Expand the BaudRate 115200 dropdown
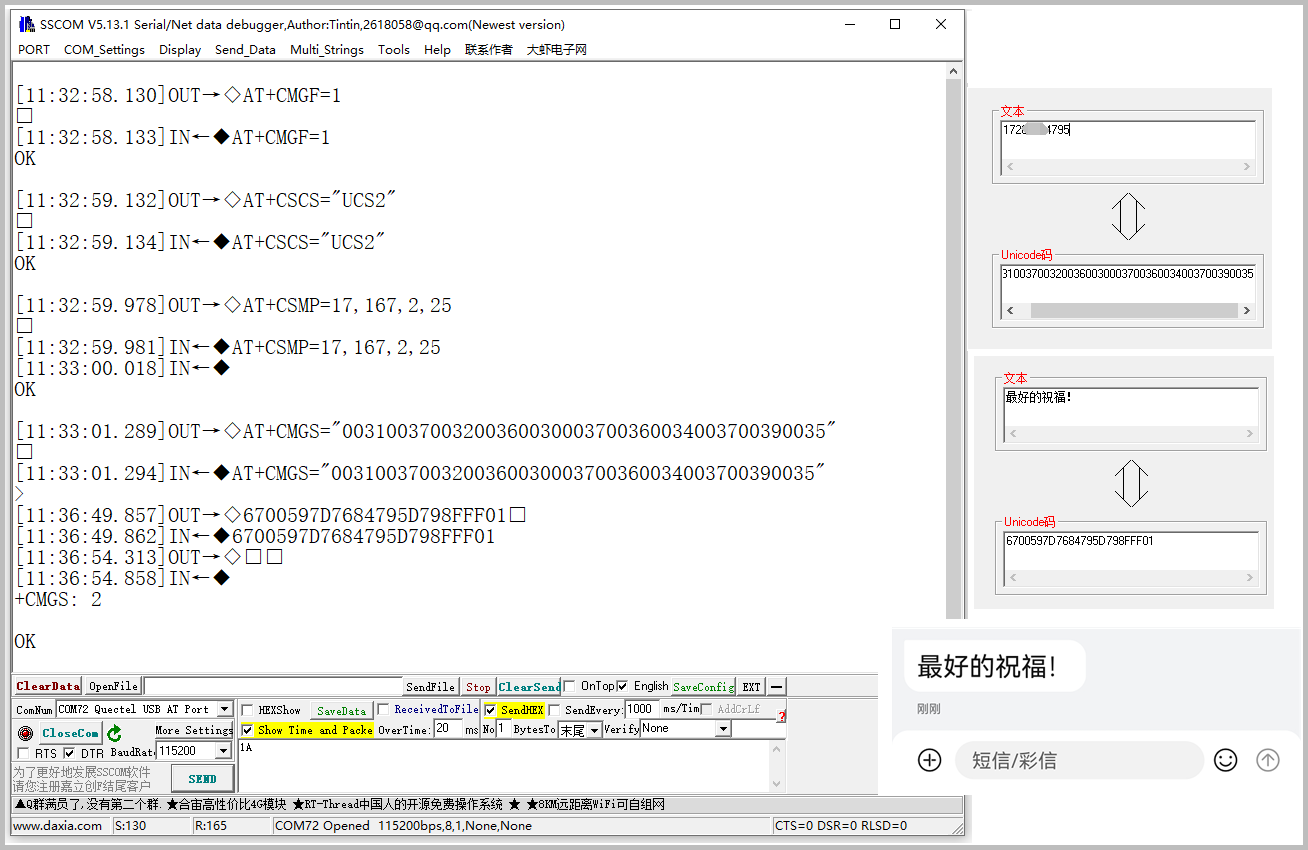The width and height of the screenshot is (1308, 850). tap(224, 751)
